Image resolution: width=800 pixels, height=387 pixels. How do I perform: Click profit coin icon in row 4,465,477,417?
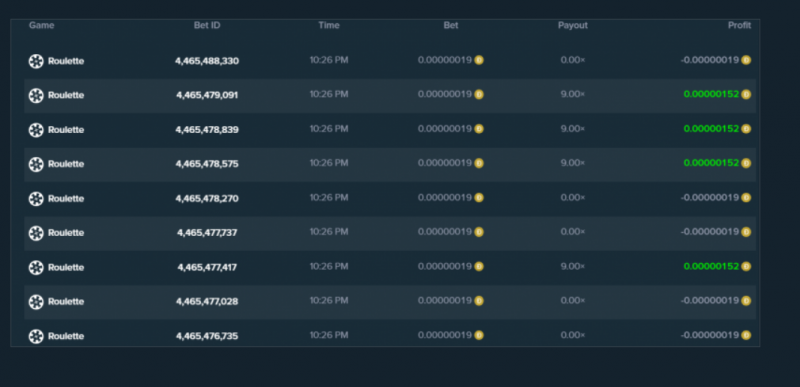click(746, 267)
